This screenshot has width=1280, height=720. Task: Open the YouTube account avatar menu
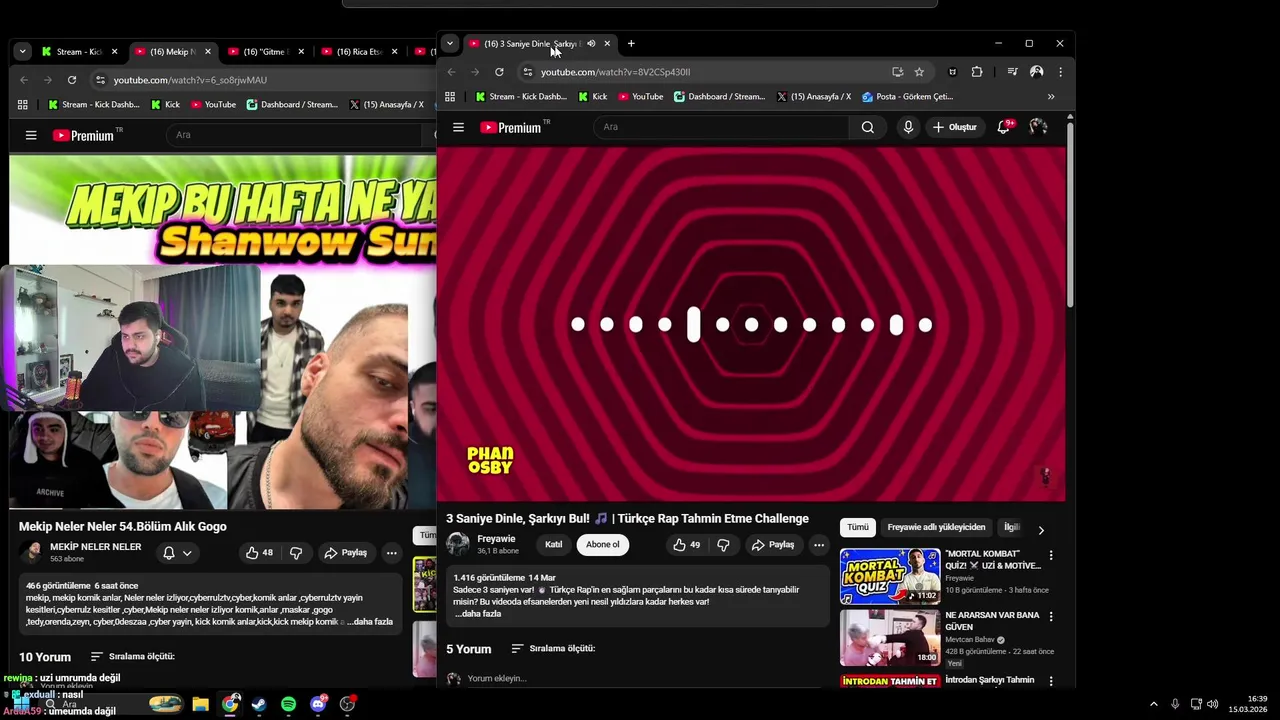pyautogui.click(x=1038, y=127)
